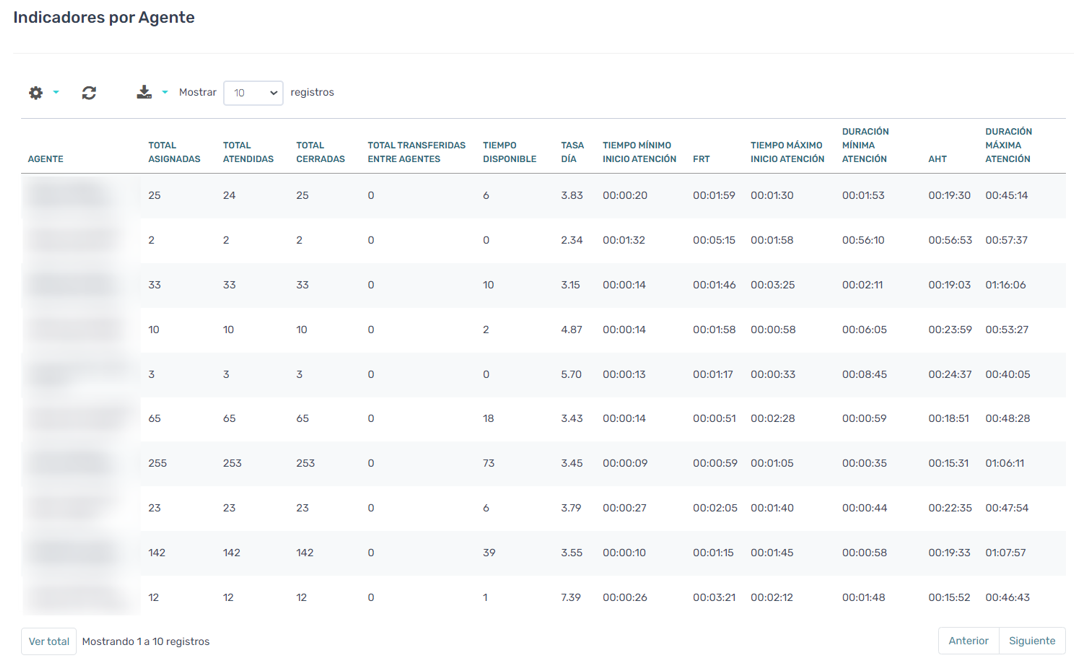Click the total atendidas value 24

[229, 195]
